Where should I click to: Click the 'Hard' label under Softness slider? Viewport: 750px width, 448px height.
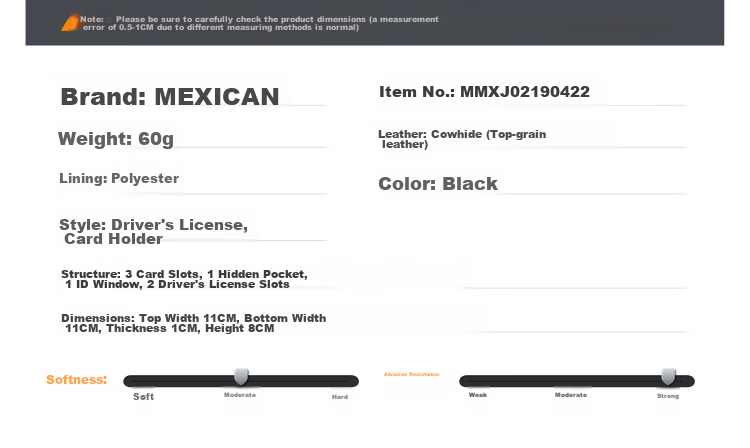point(340,397)
